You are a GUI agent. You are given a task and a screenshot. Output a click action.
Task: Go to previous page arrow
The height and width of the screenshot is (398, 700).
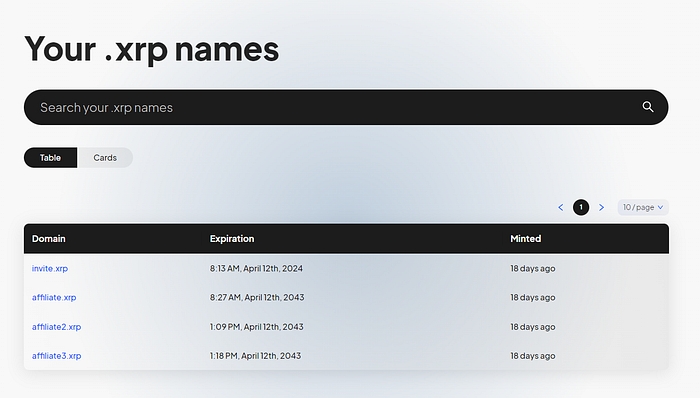pos(561,207)
